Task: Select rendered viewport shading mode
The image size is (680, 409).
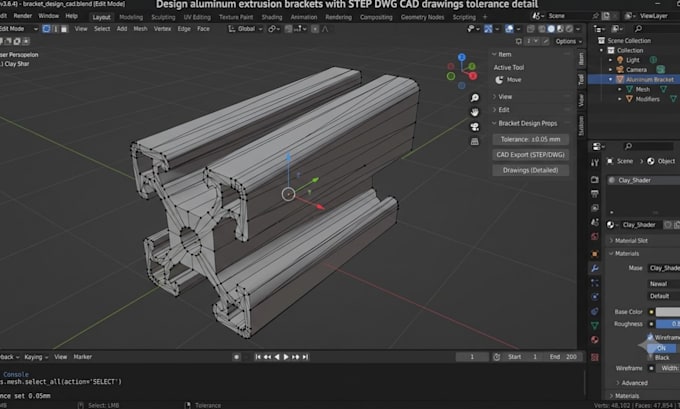Action: pyautogui.click(x=569, y=29)
